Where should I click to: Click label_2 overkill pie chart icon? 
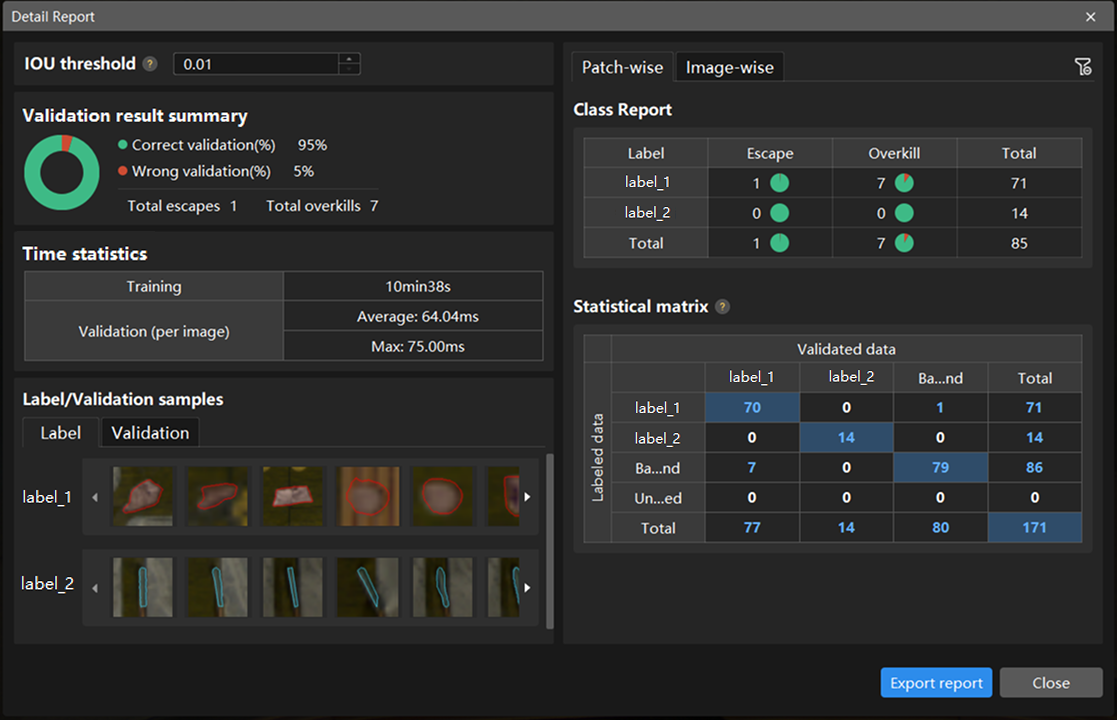coord(904,213)
